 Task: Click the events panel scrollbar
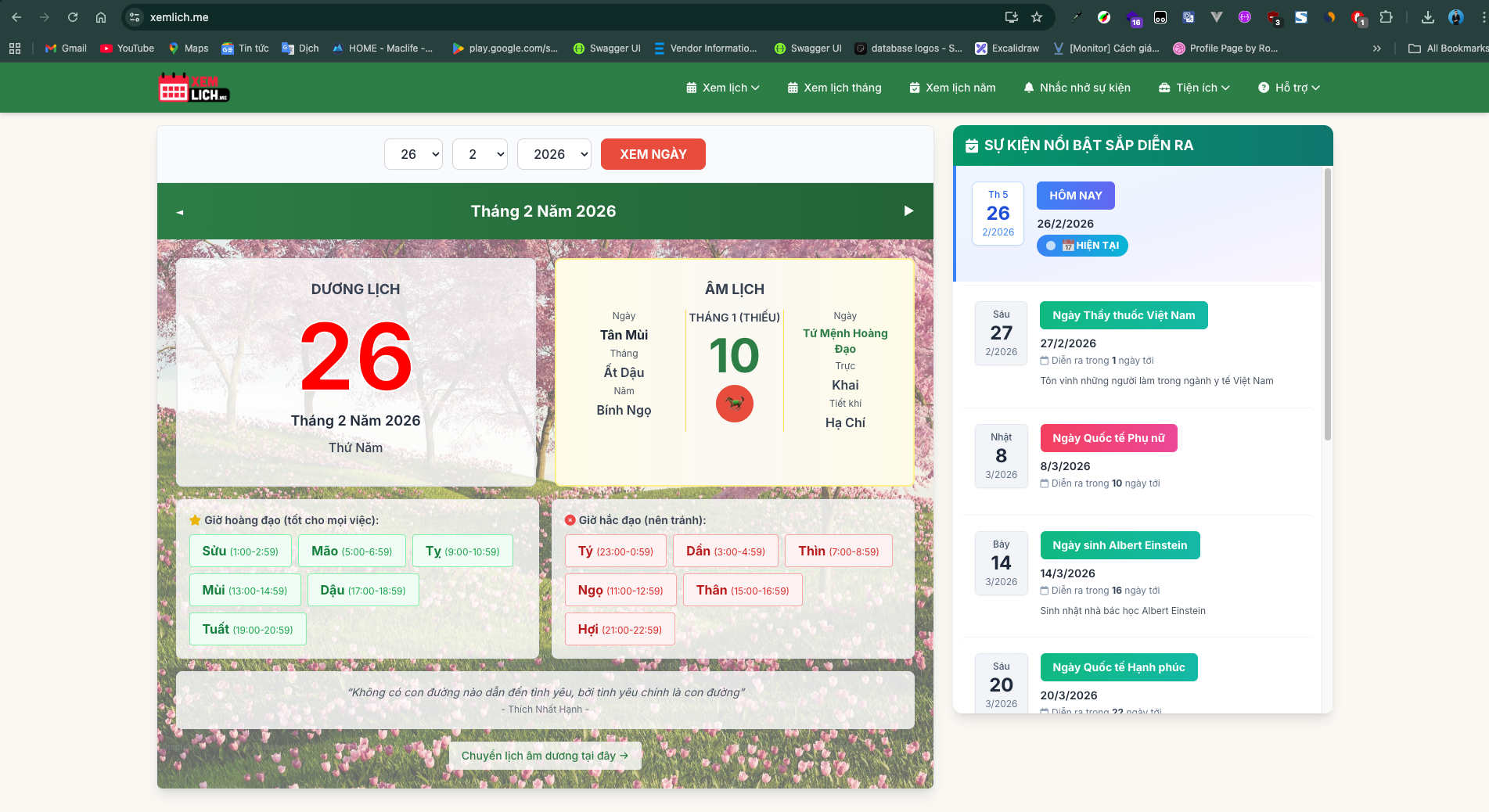[1327, 304]
